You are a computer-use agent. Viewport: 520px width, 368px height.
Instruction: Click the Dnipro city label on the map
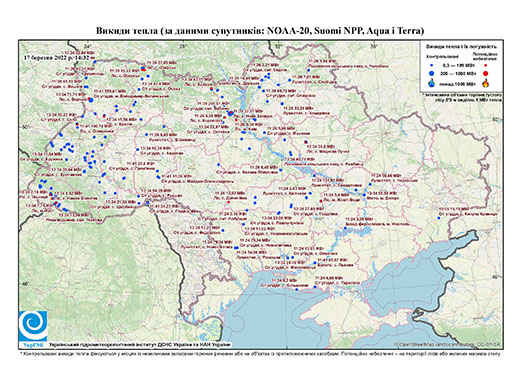(x=383, y=198)
